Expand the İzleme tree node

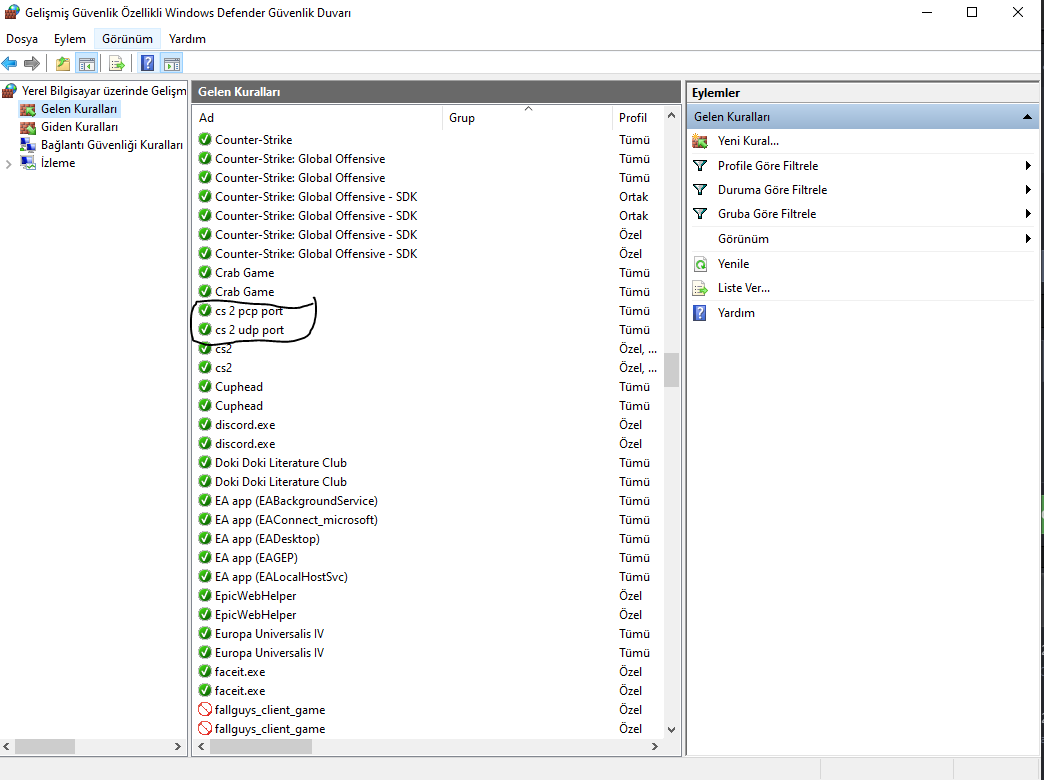click(9, 163)
